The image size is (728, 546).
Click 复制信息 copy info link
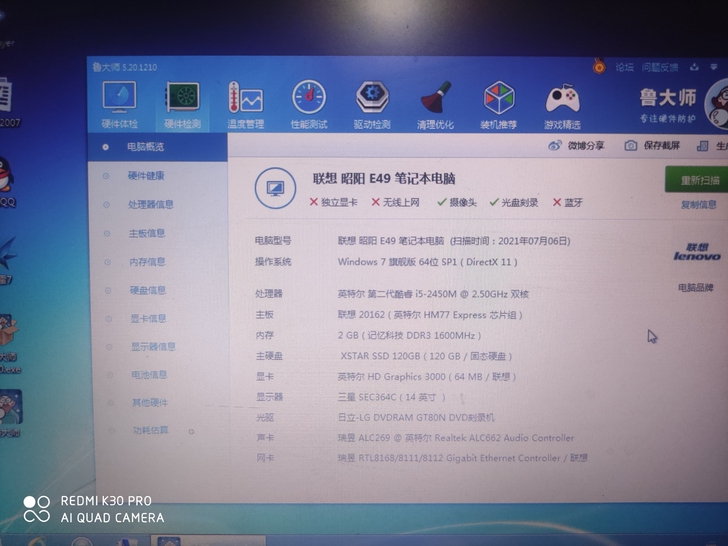click(698, 204)
